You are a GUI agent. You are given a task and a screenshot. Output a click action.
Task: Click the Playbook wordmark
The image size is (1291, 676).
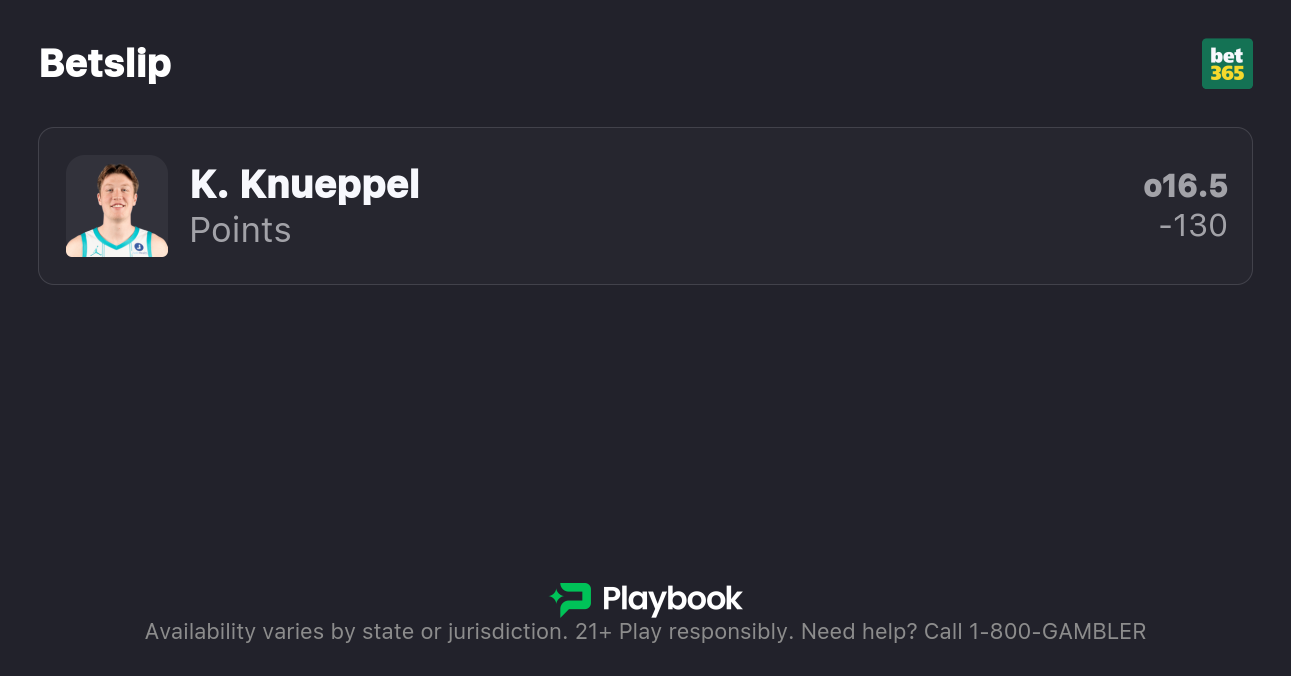(x=674, y=600)
